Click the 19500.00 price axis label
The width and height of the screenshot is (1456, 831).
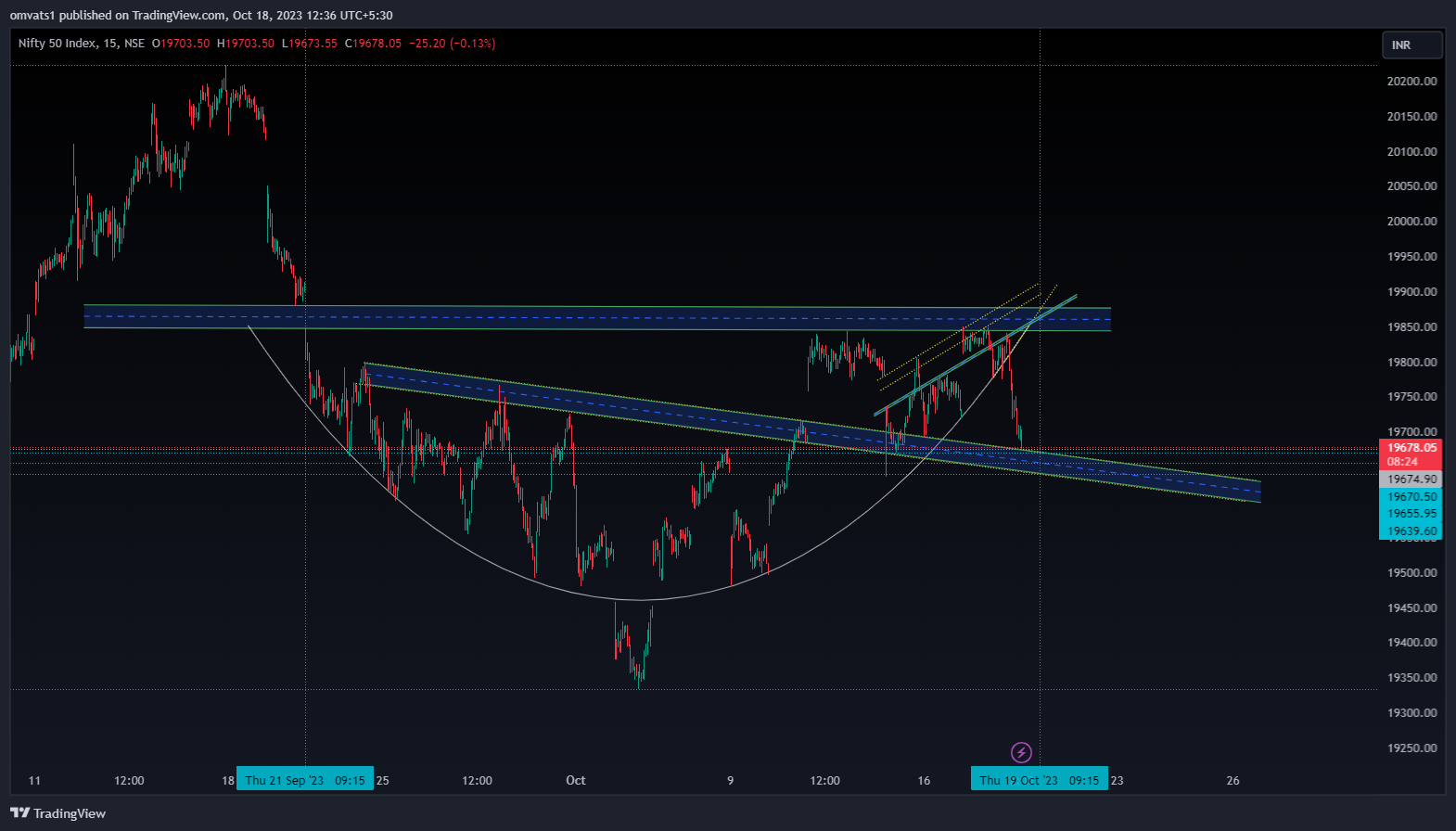coord(1411,573)
